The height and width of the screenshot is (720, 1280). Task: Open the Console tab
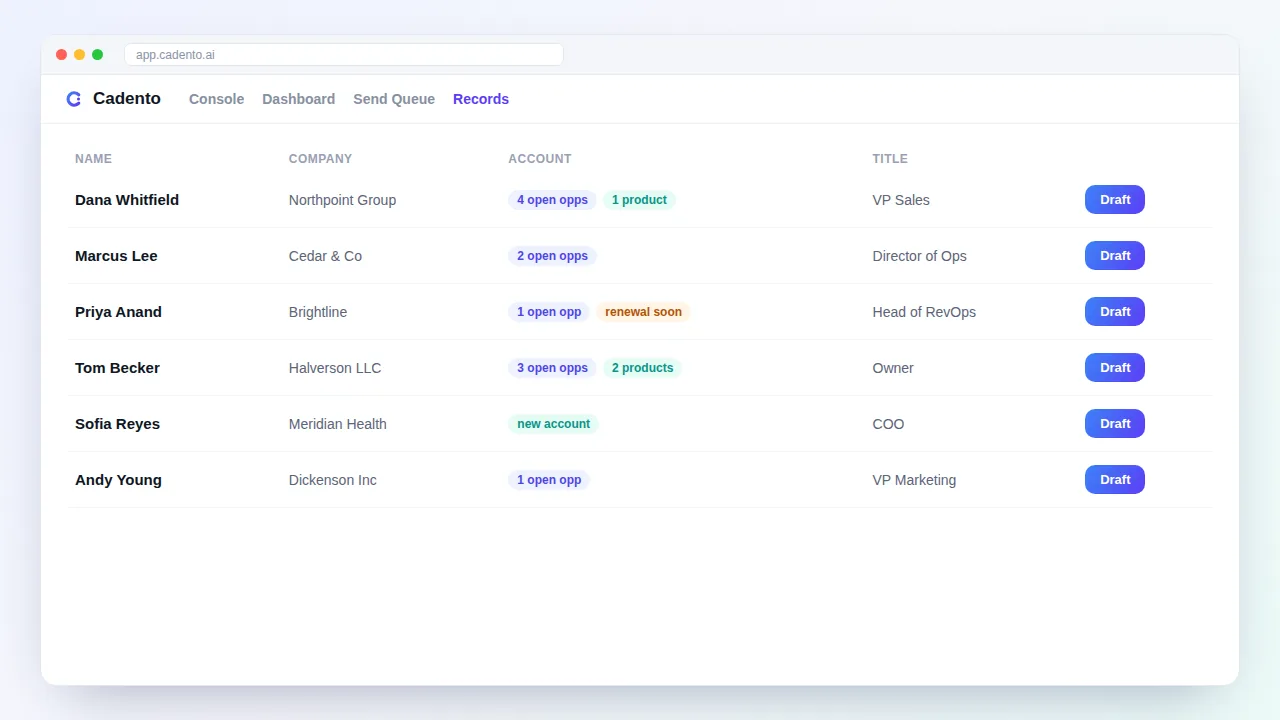[x=216, y=99]
